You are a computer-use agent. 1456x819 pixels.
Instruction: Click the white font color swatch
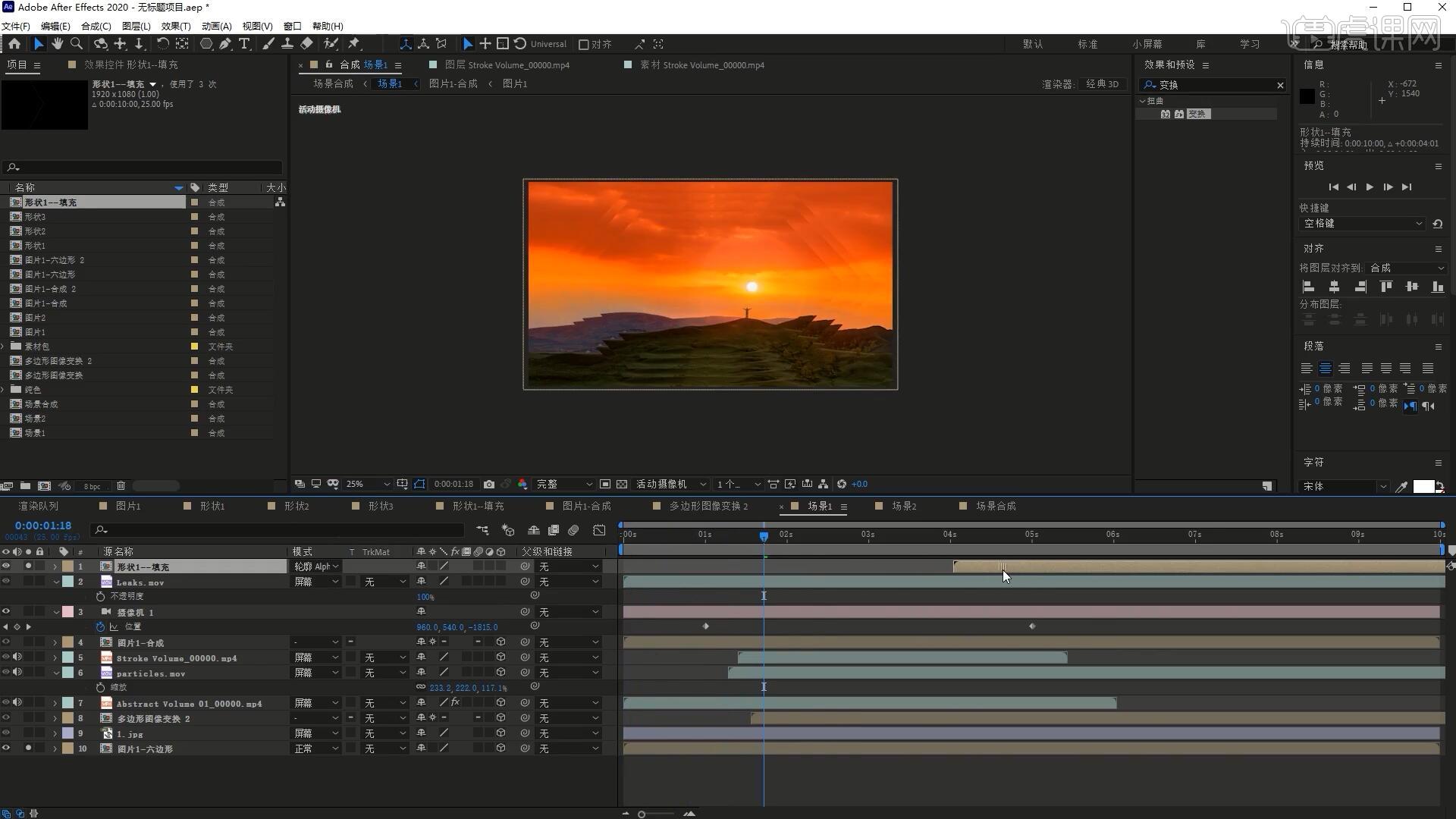pyautogui.click(x=1423, y=487)
